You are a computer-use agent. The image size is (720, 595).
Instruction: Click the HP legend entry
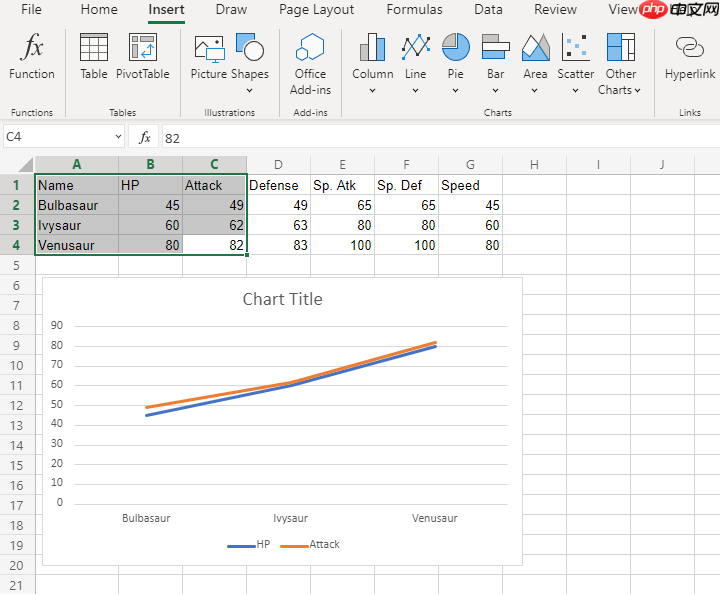click(248, 544)
